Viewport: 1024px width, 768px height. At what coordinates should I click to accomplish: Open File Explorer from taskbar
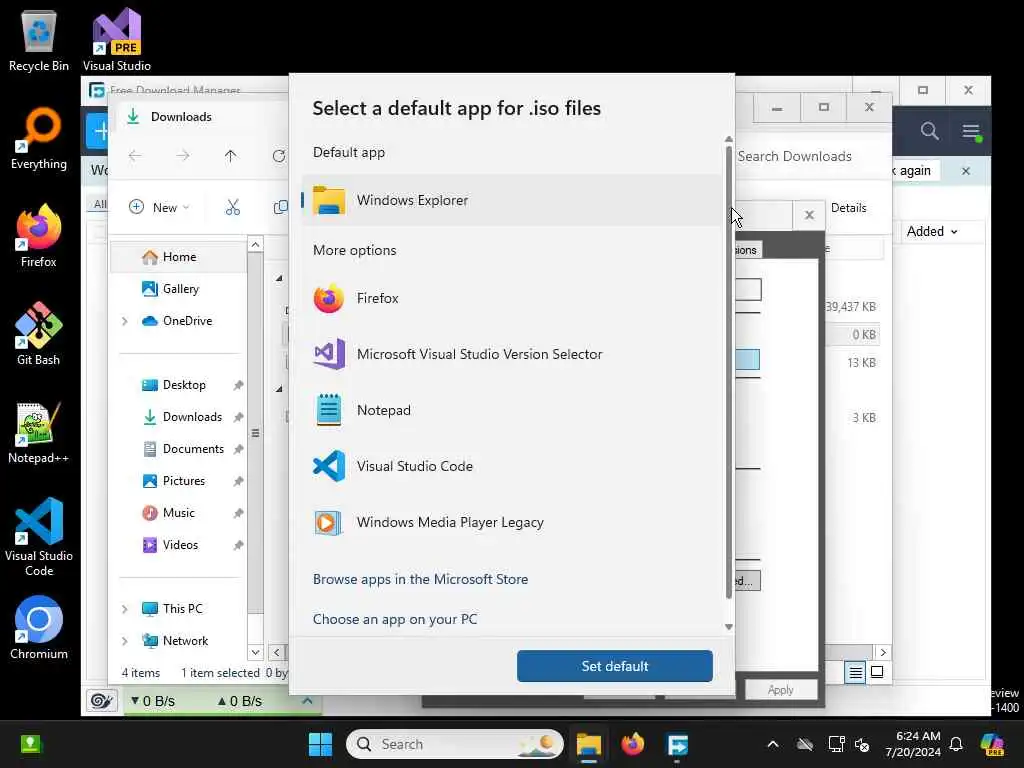tap(588, 744)
